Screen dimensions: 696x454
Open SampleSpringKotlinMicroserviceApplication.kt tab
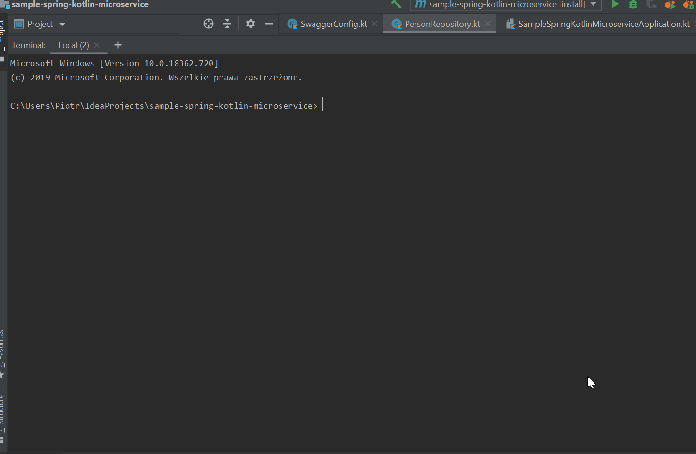(x=598, y=24)
